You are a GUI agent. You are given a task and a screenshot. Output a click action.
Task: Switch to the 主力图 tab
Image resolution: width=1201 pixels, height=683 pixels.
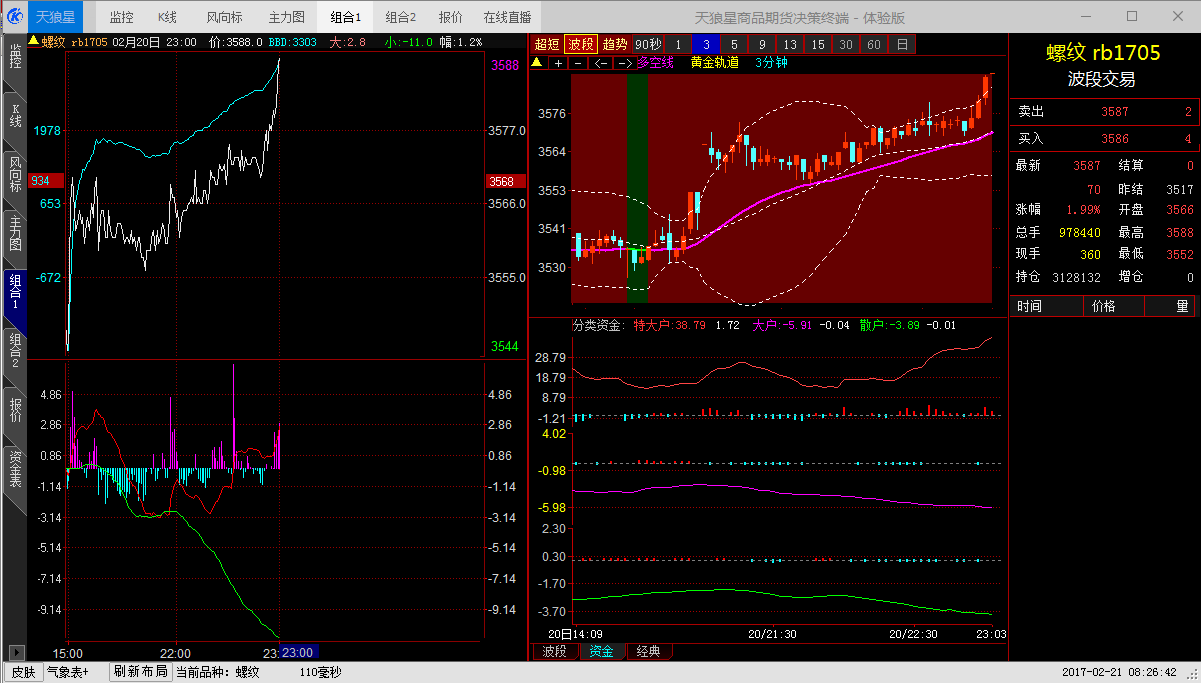[x=287, y=17]
